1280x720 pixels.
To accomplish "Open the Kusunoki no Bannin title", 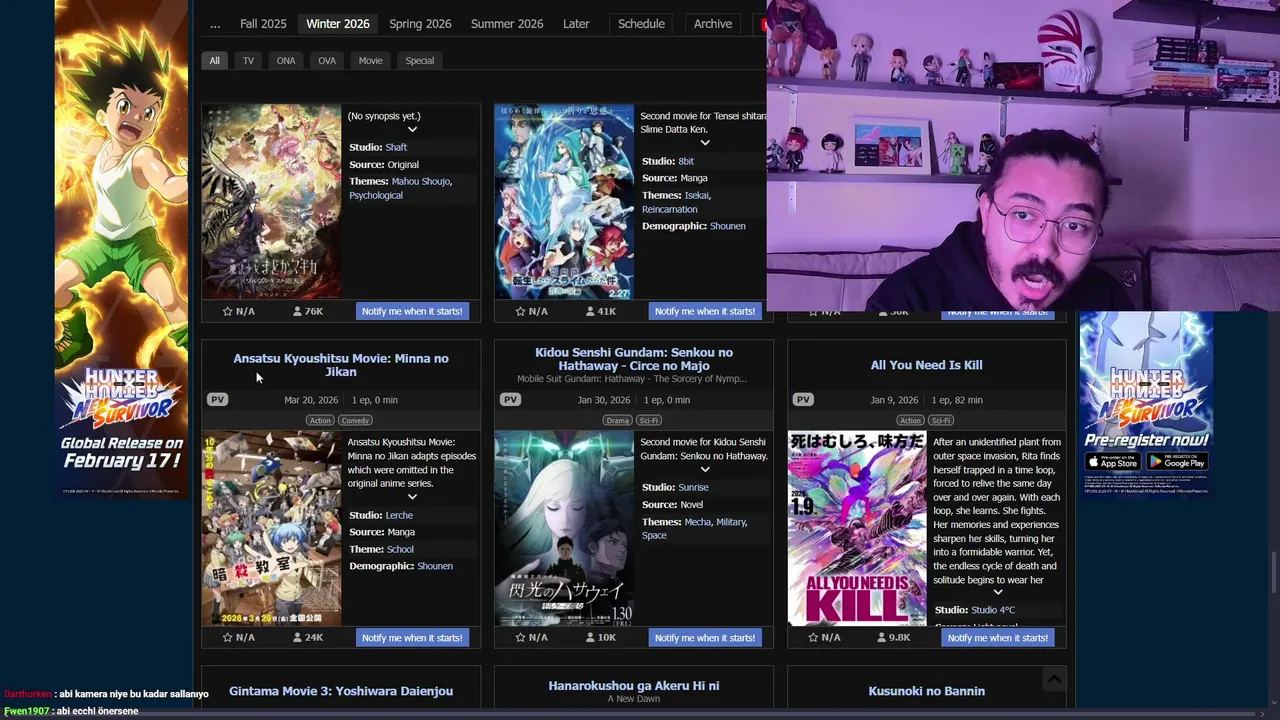I will coord(927,691).
